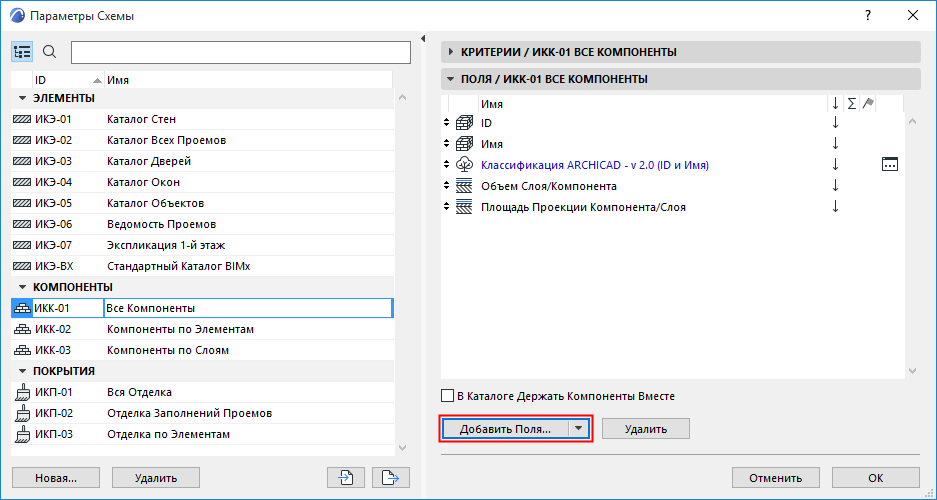Click fields list scroll up arrow
The image size is (937, 500).
pyautogui.click(x=912, y=121)
